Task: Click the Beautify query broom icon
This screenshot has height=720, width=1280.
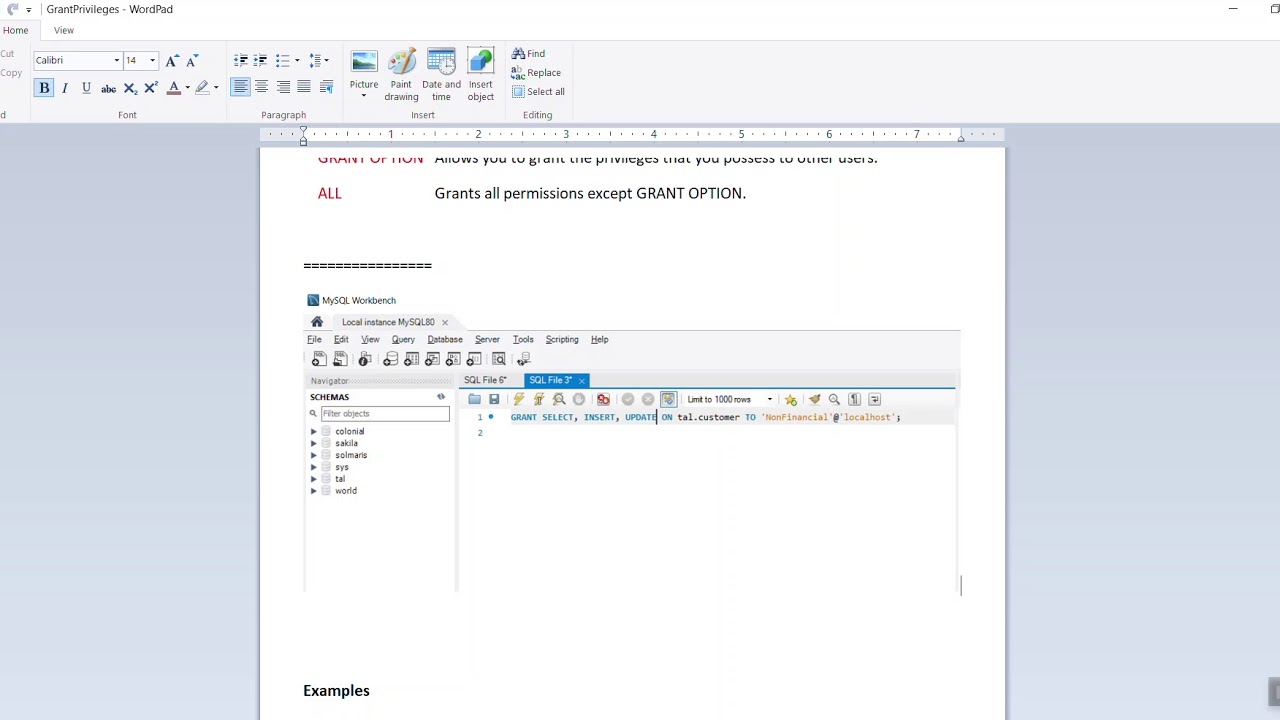Action: 814,399
